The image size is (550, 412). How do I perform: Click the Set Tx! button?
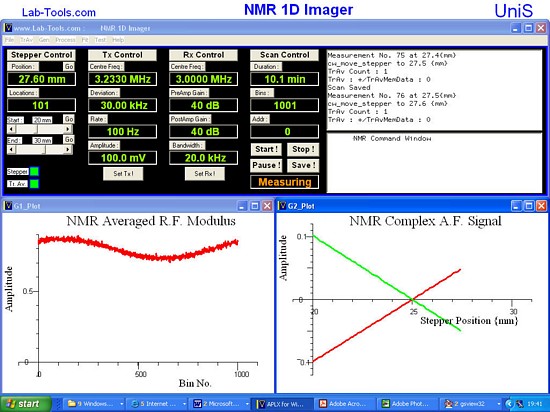coord(123,174)
